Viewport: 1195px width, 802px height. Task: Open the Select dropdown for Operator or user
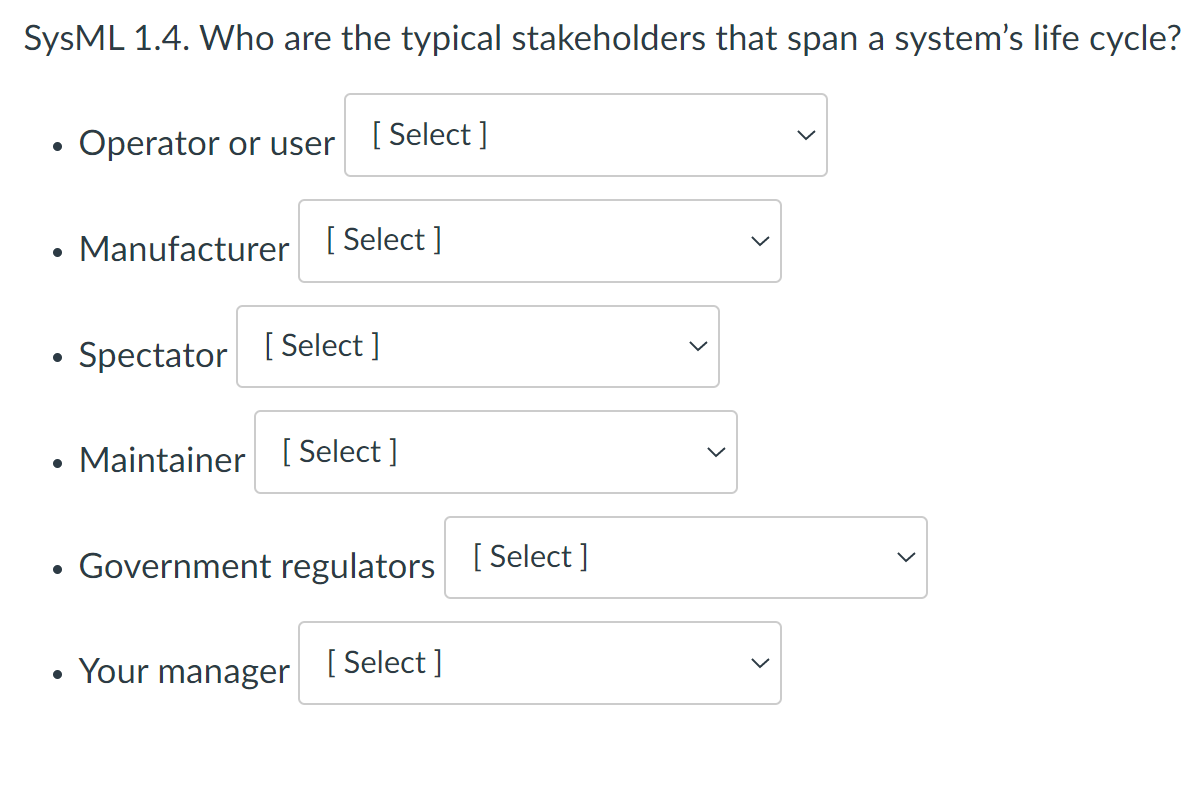(585, 134)
